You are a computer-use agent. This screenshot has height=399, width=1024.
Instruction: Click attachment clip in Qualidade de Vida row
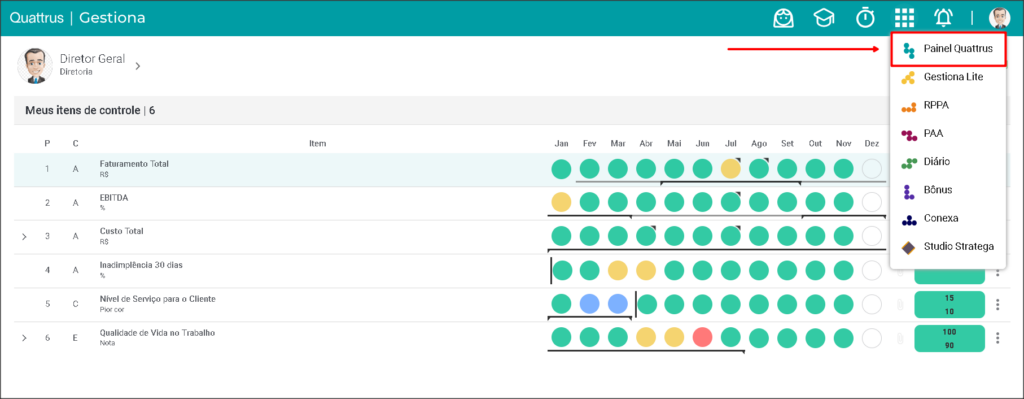tap(899, 338)
